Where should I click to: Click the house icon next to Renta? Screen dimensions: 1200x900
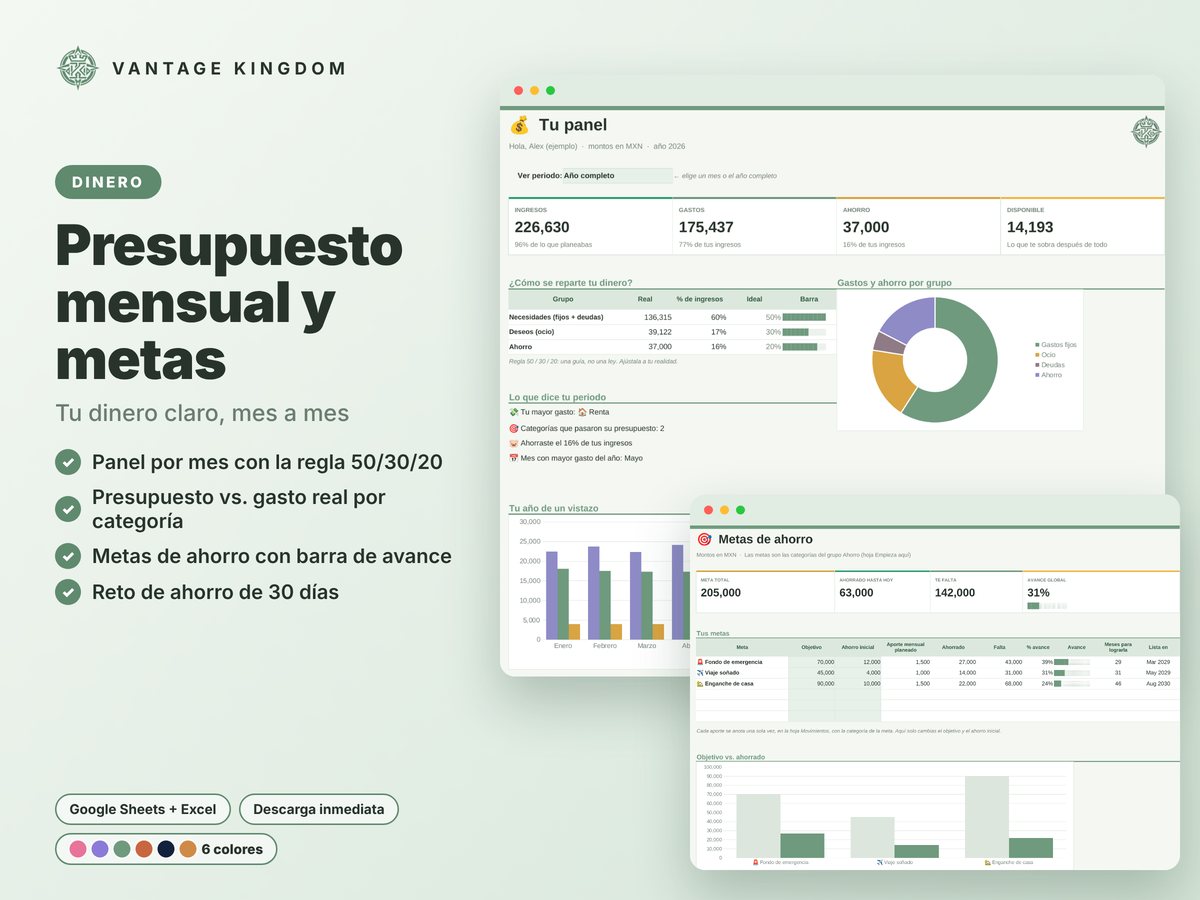(x=582, y=412)
